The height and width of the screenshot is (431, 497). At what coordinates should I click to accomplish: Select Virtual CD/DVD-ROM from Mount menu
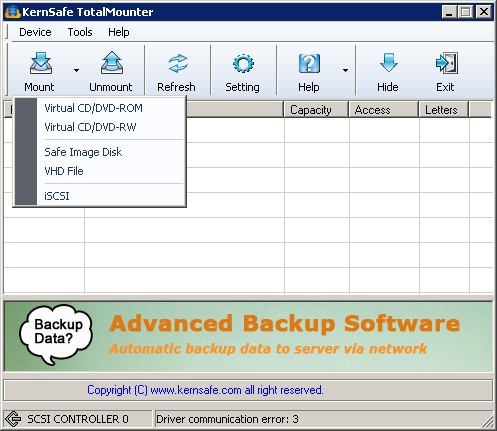[110, 108]
